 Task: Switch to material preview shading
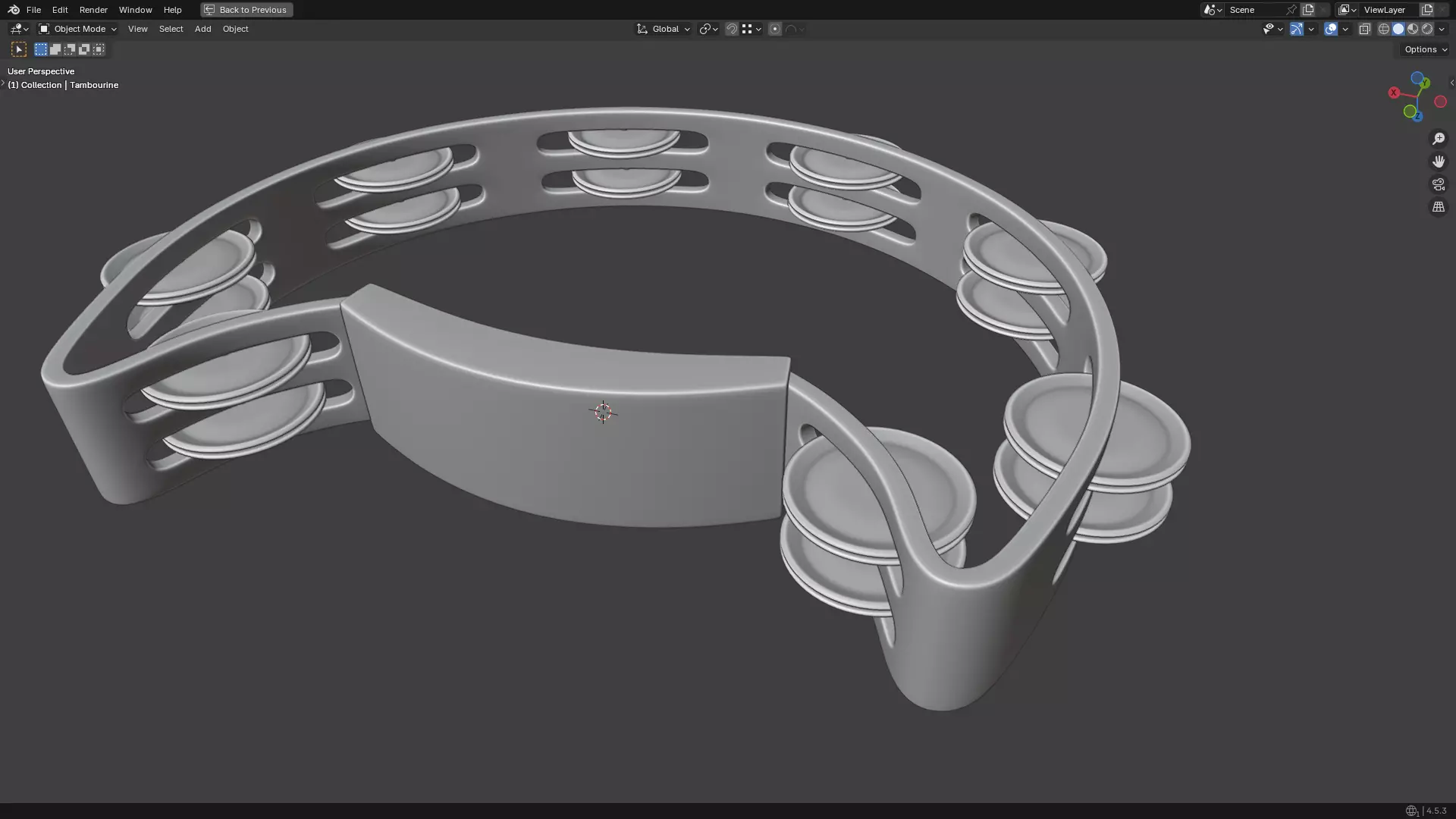[x=1413, y=29]
